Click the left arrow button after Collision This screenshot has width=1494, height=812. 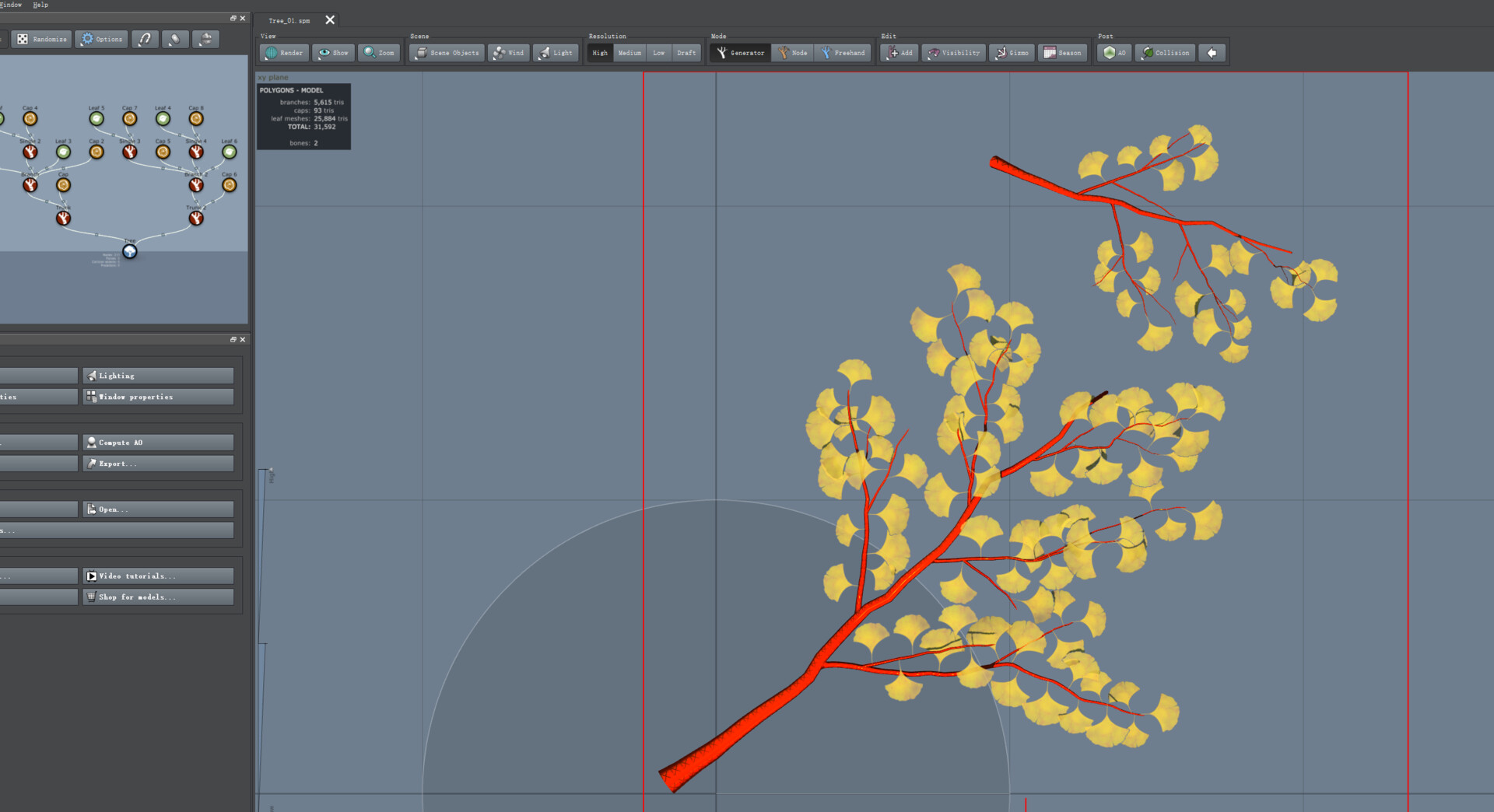pyautogui.click(x=1212, y=53)
